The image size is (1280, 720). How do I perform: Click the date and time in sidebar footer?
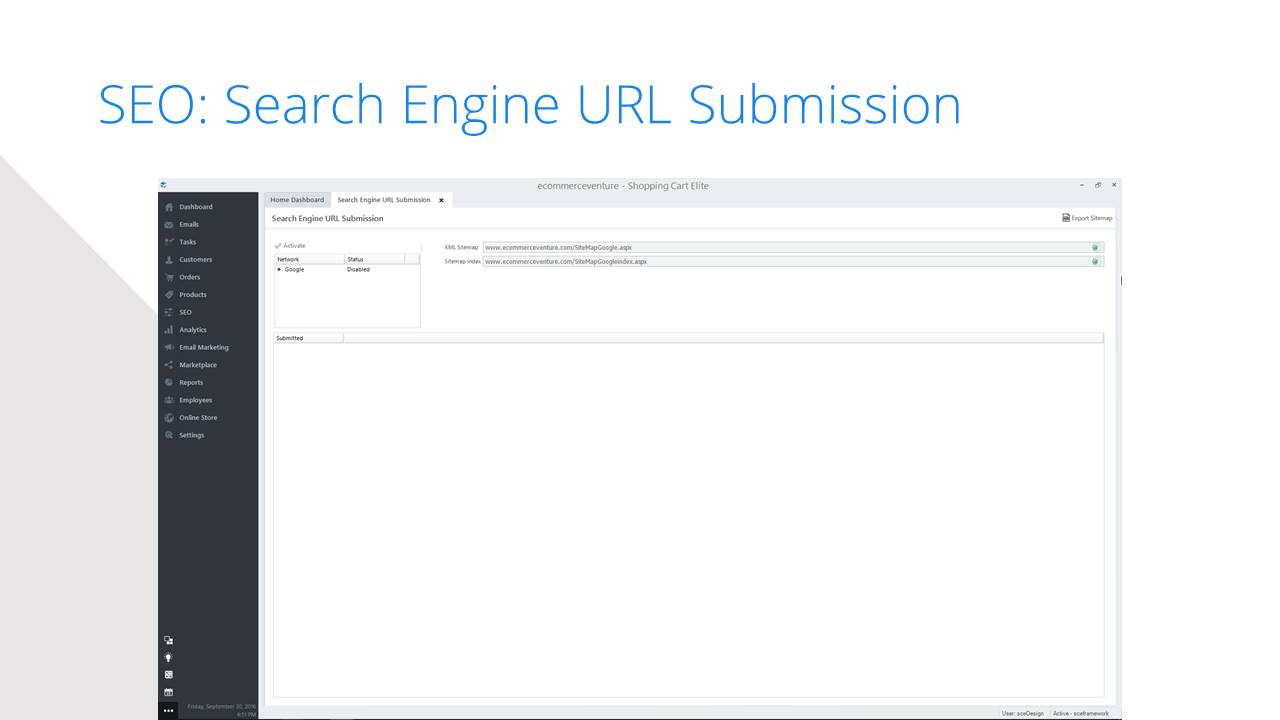click(x=222, y=710)
